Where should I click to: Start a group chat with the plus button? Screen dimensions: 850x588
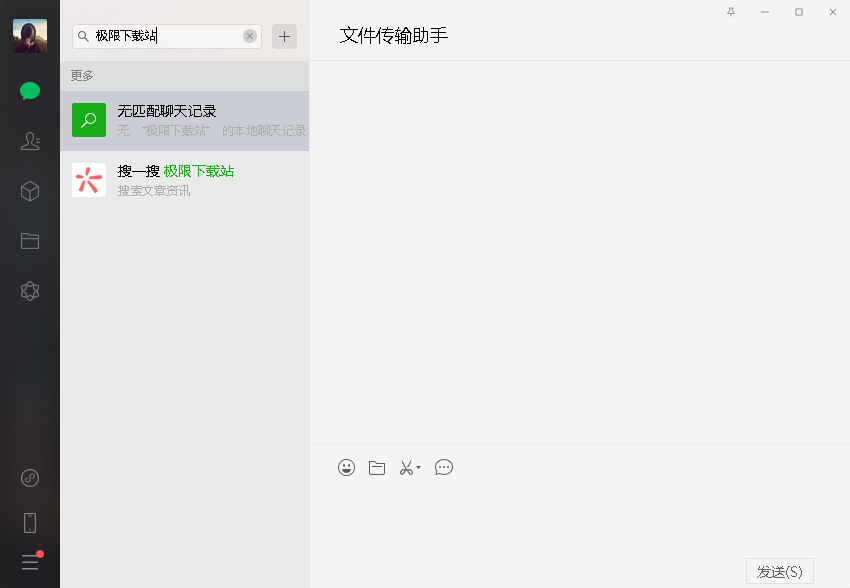pyautogui.click(x=284, y=36)
